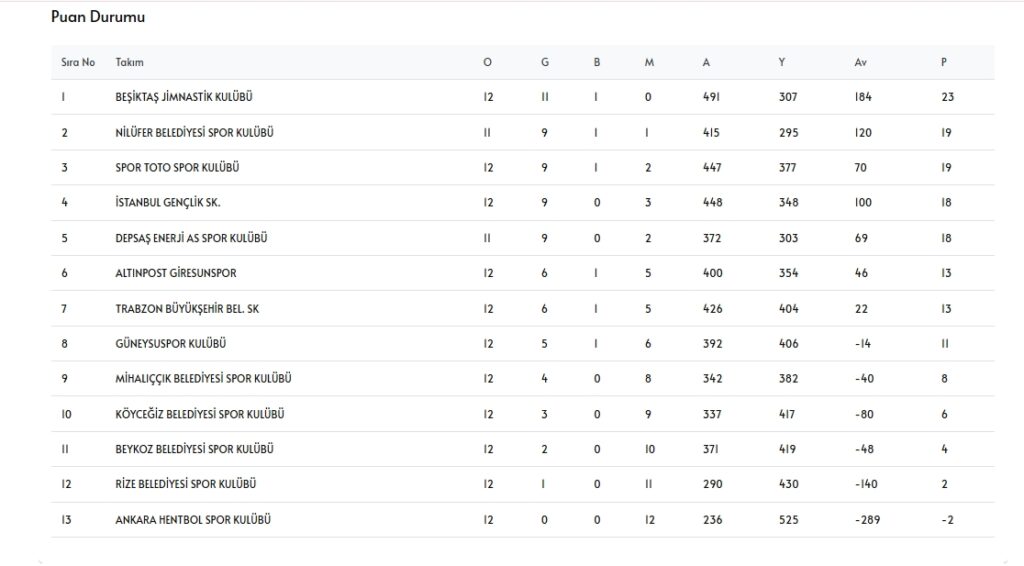
Task: Select Spor Toto Spor Kulübü team
Action: pyautogui.click(x=177, y=167)
